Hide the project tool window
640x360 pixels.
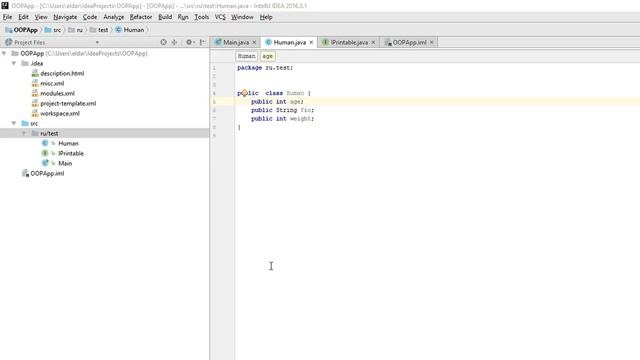(202, 42)
